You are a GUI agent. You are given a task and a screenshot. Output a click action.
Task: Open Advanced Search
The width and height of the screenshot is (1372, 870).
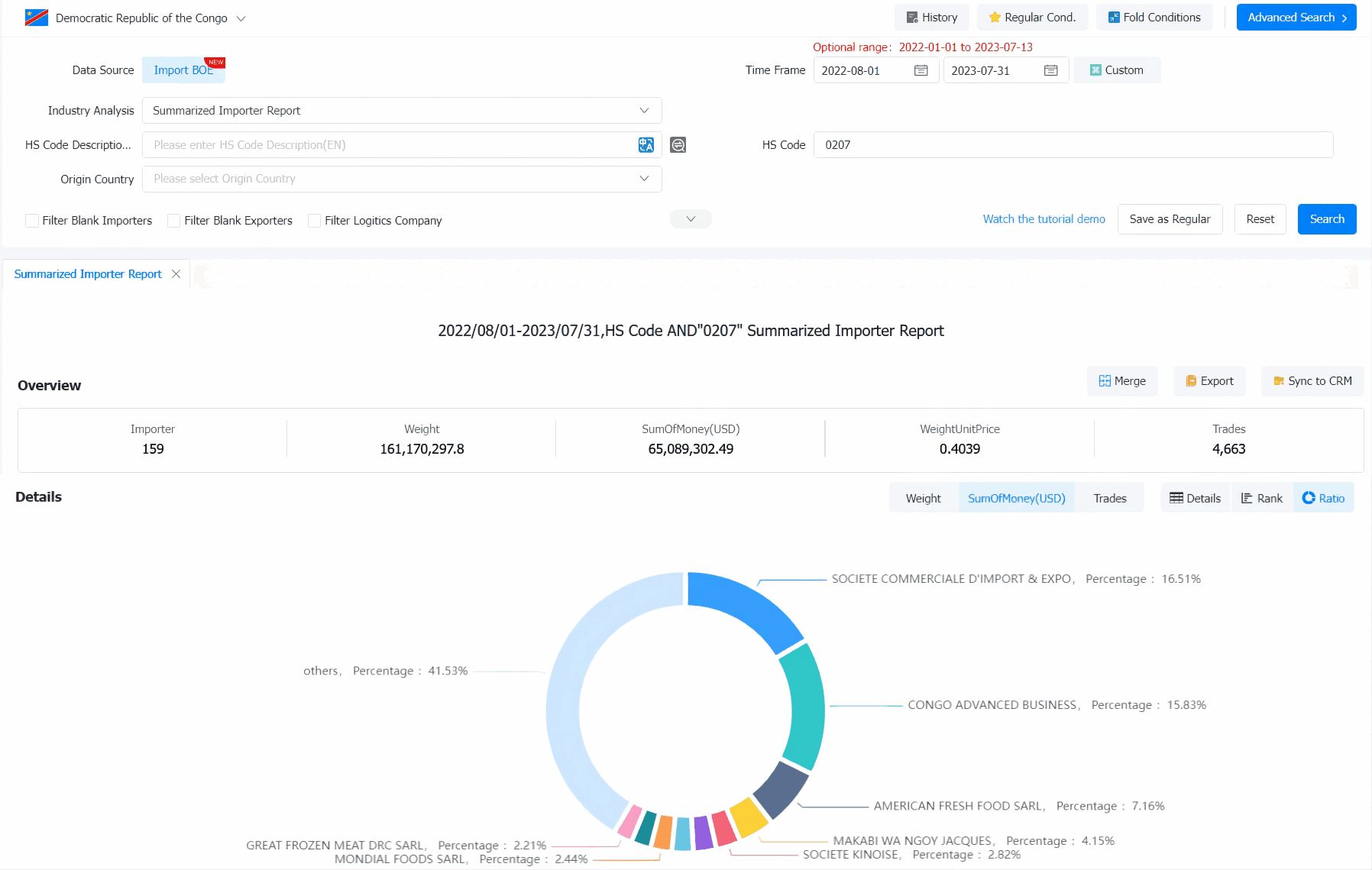[x=1296, y=18]
